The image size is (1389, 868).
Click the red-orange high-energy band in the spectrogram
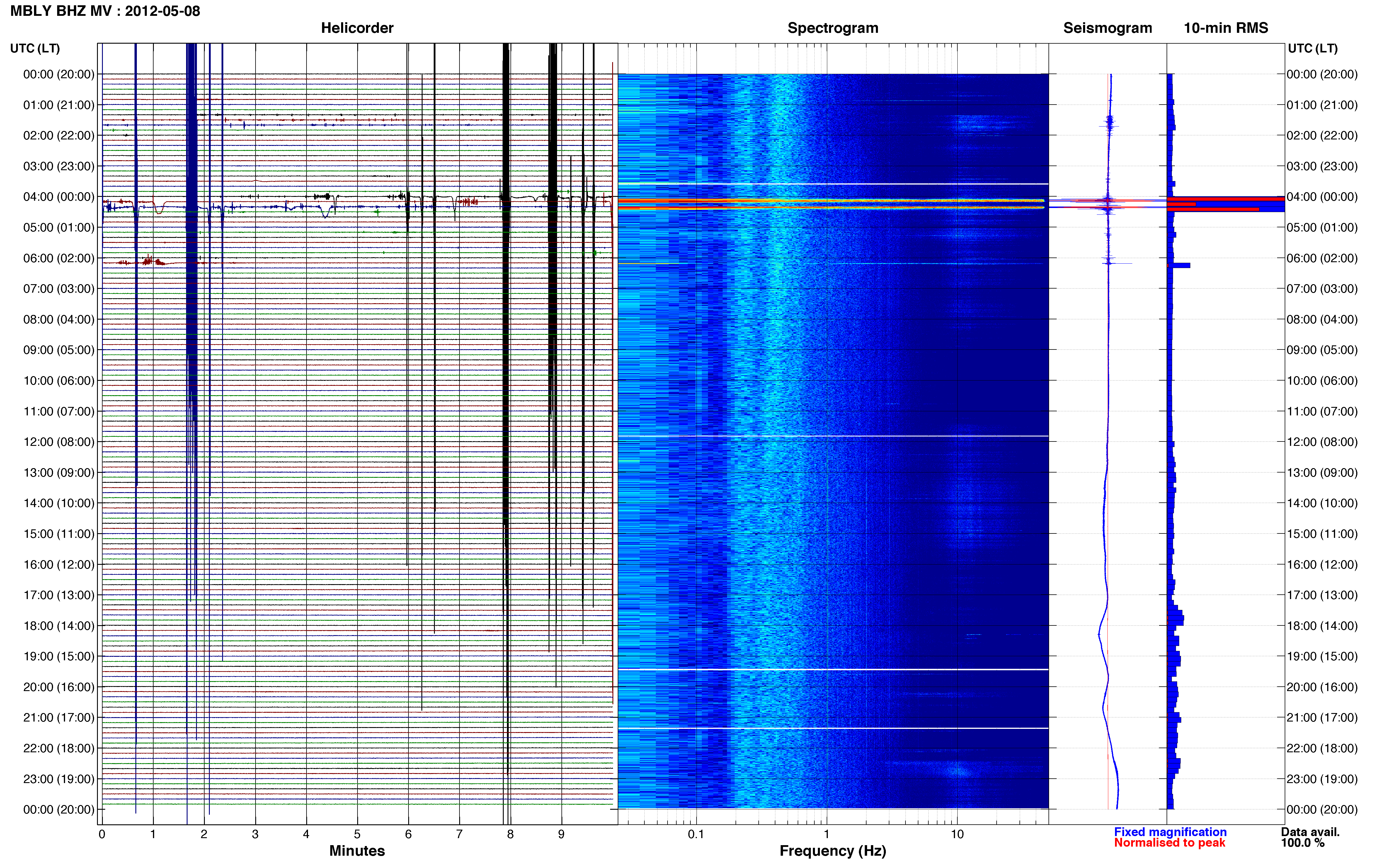click(x=831, y=201)
